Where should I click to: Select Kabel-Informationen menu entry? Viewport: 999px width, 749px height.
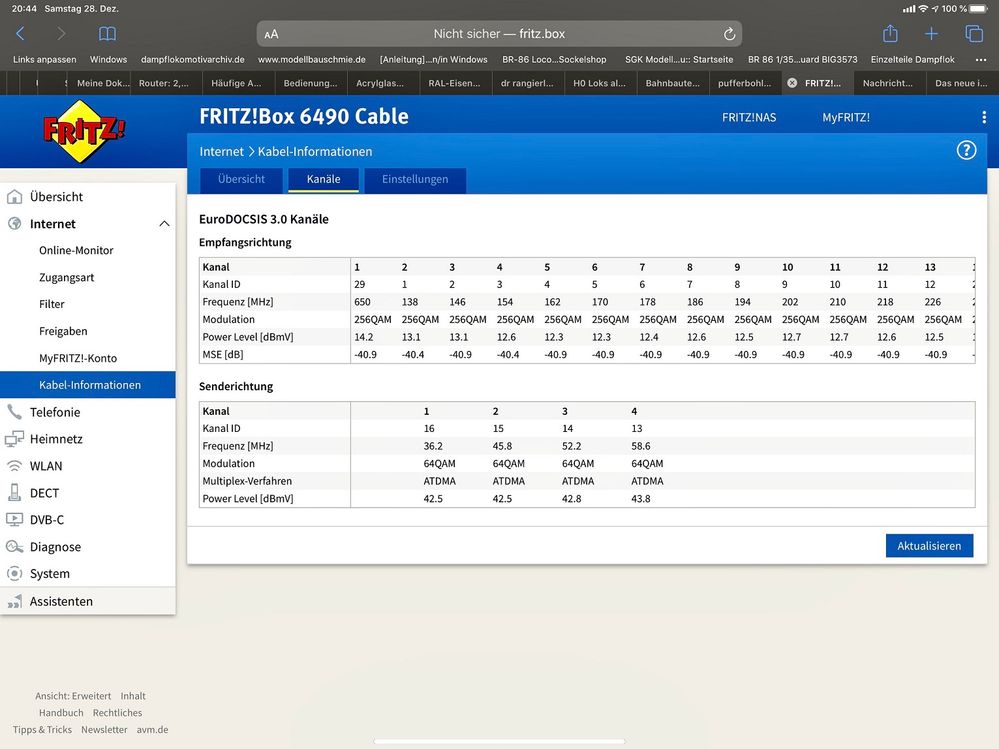tap(88, 385)
